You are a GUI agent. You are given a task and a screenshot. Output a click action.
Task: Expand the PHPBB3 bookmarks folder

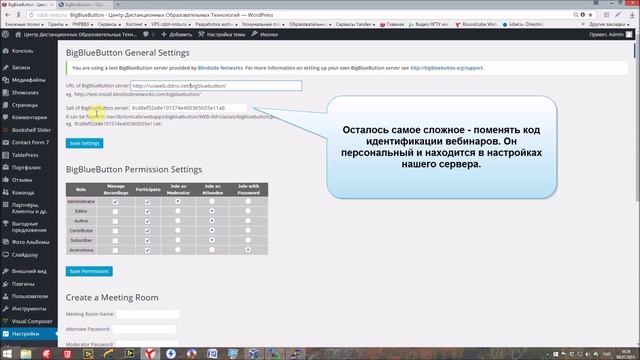pos(82,24)
